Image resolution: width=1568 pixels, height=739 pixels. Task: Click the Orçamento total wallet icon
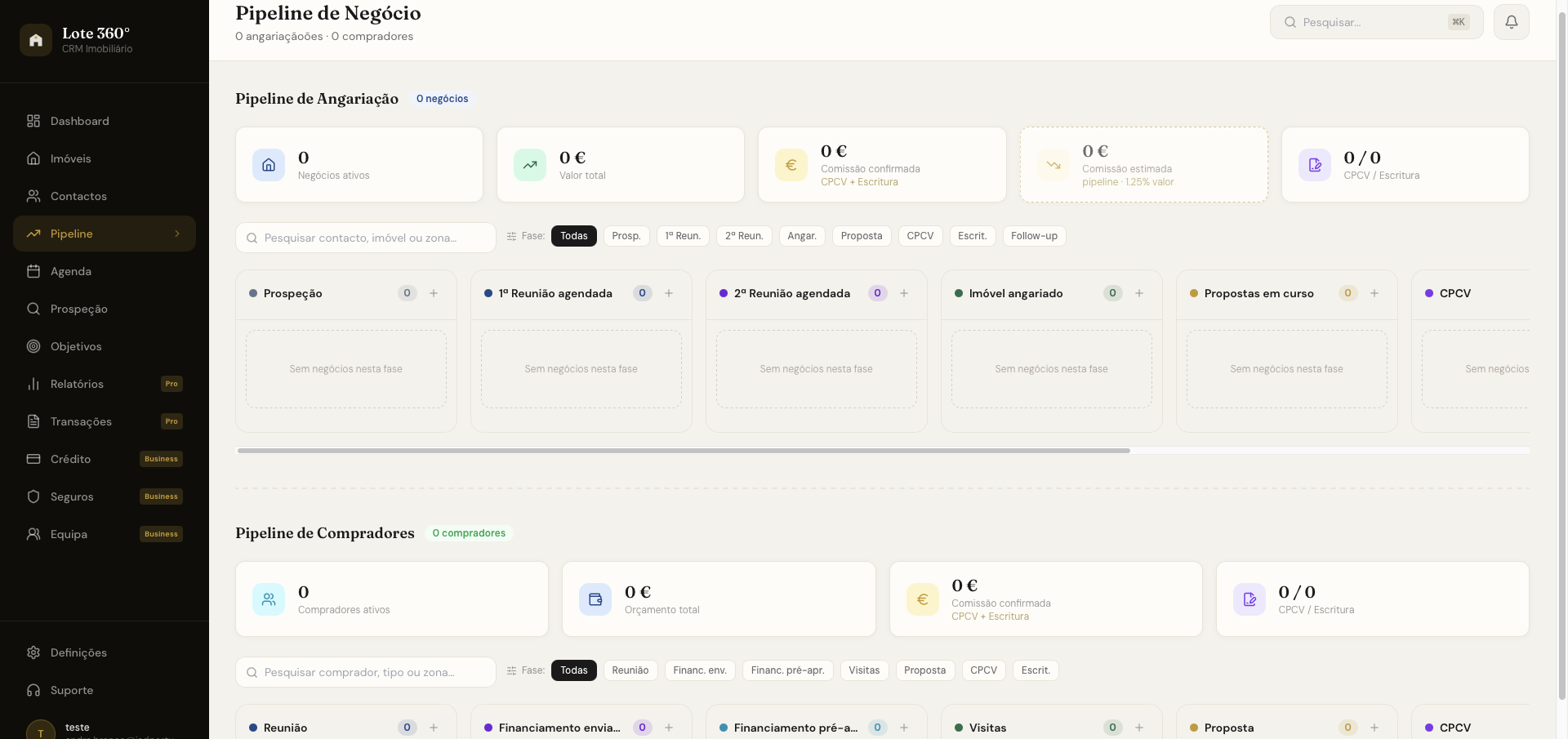tap(595, 599)
